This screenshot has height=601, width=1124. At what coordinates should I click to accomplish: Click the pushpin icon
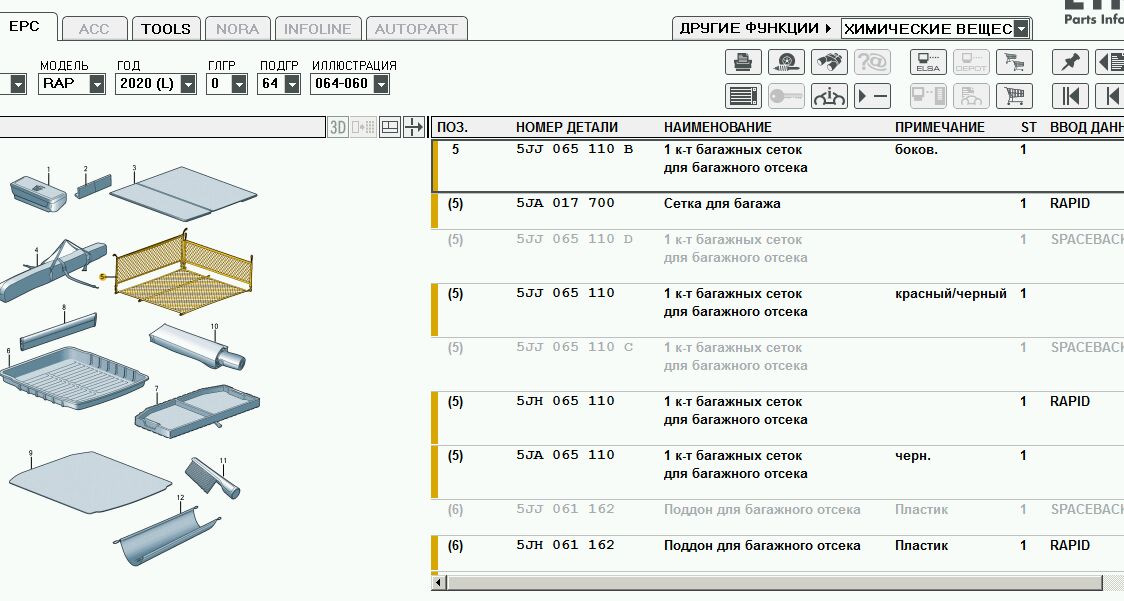click(x=1070, y=63)
